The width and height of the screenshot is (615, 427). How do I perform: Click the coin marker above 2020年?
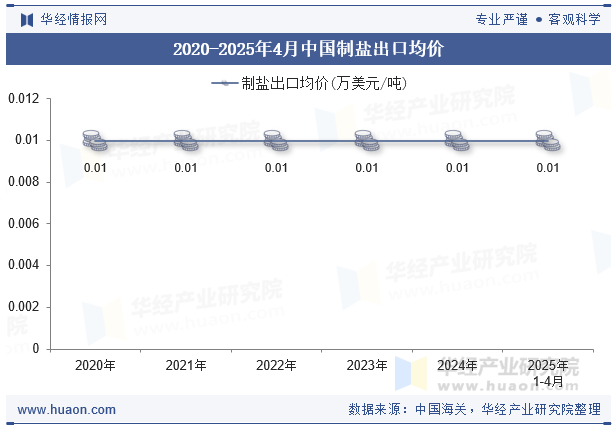(95, 141)
